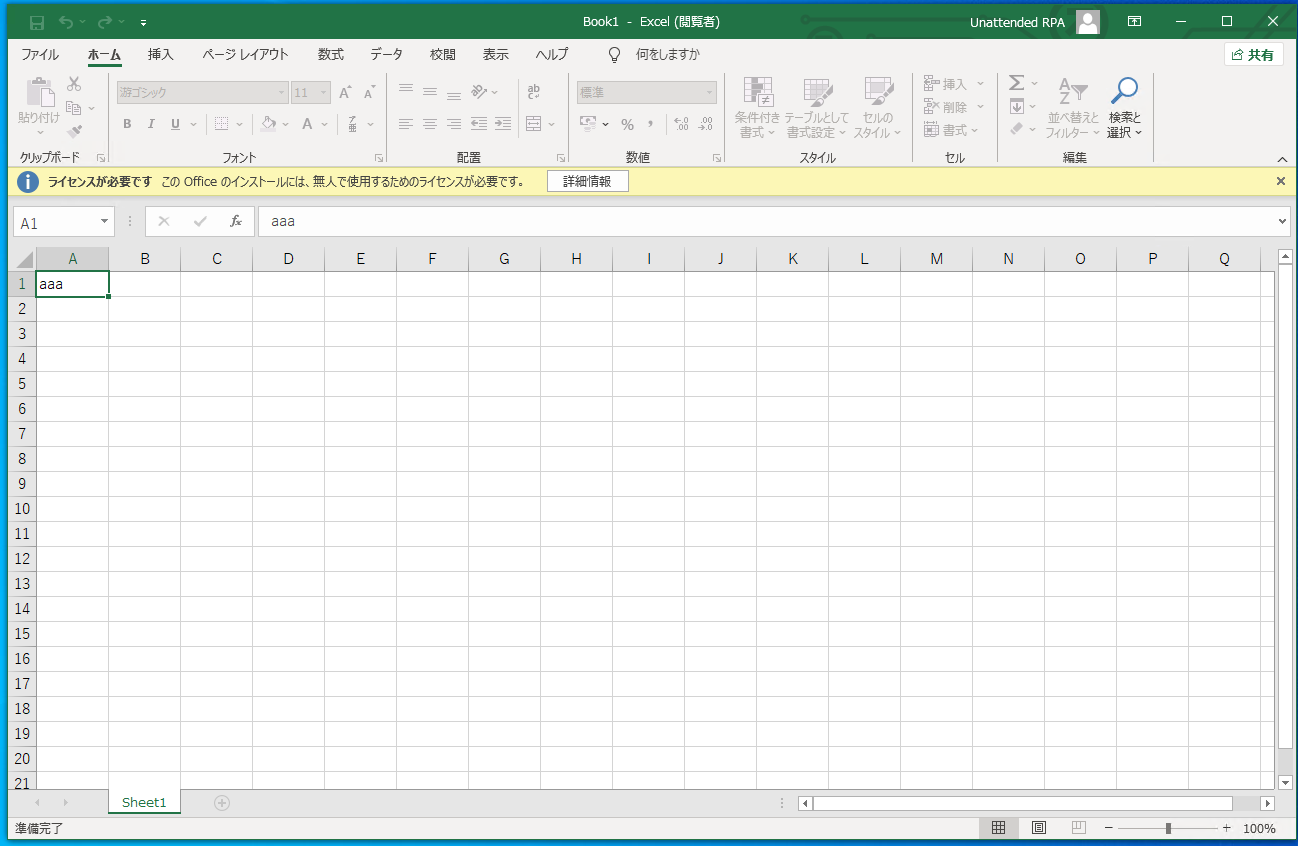The width and height of the screenshot is (1298, 846).
Task: Click the license info icon in yellow bar
Action: pos(28,182)
